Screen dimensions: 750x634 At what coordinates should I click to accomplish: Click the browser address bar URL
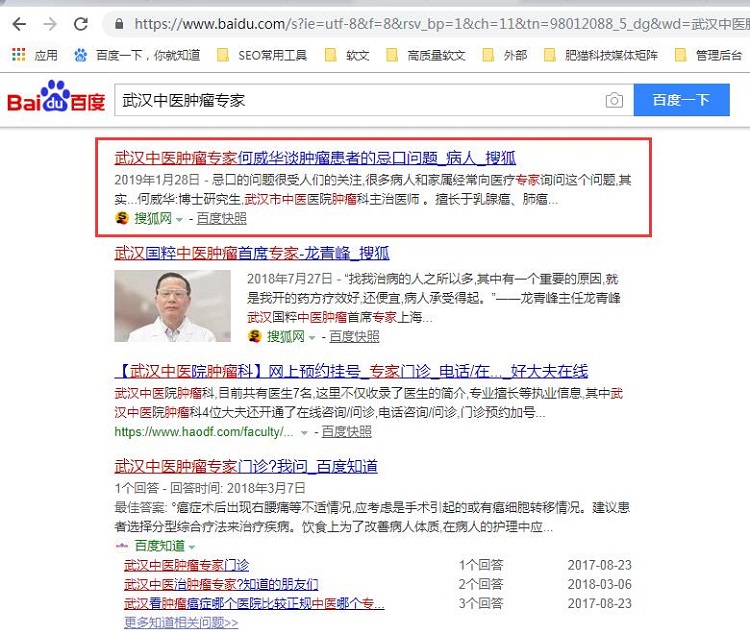coord(441,23)
